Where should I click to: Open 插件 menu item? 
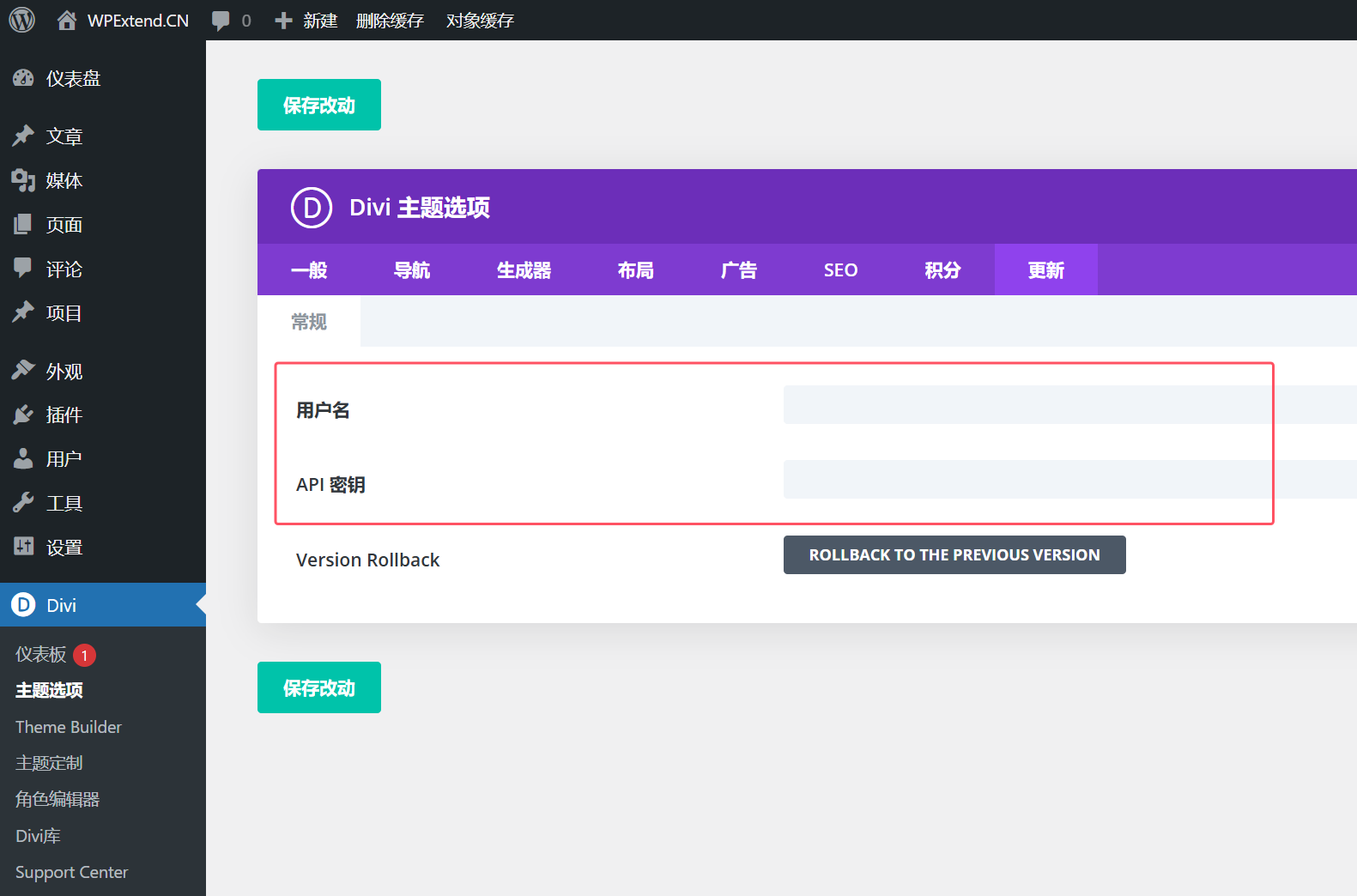[64, 415]
